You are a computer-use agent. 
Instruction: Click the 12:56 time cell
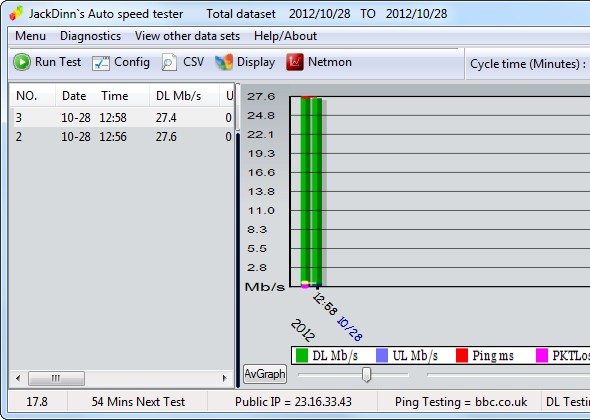(113, 137)
